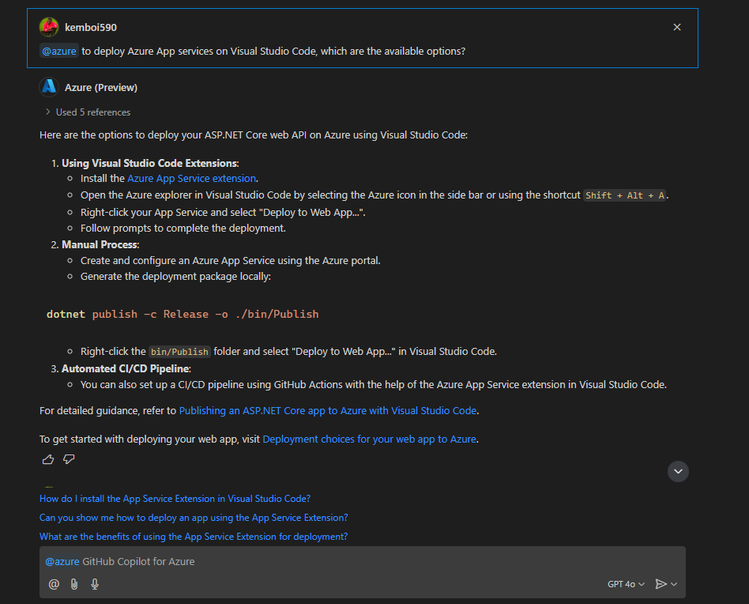Click the @azure mention in the user prompt
The height and width of the screenshot is (604, 749).
coord(58,51)
